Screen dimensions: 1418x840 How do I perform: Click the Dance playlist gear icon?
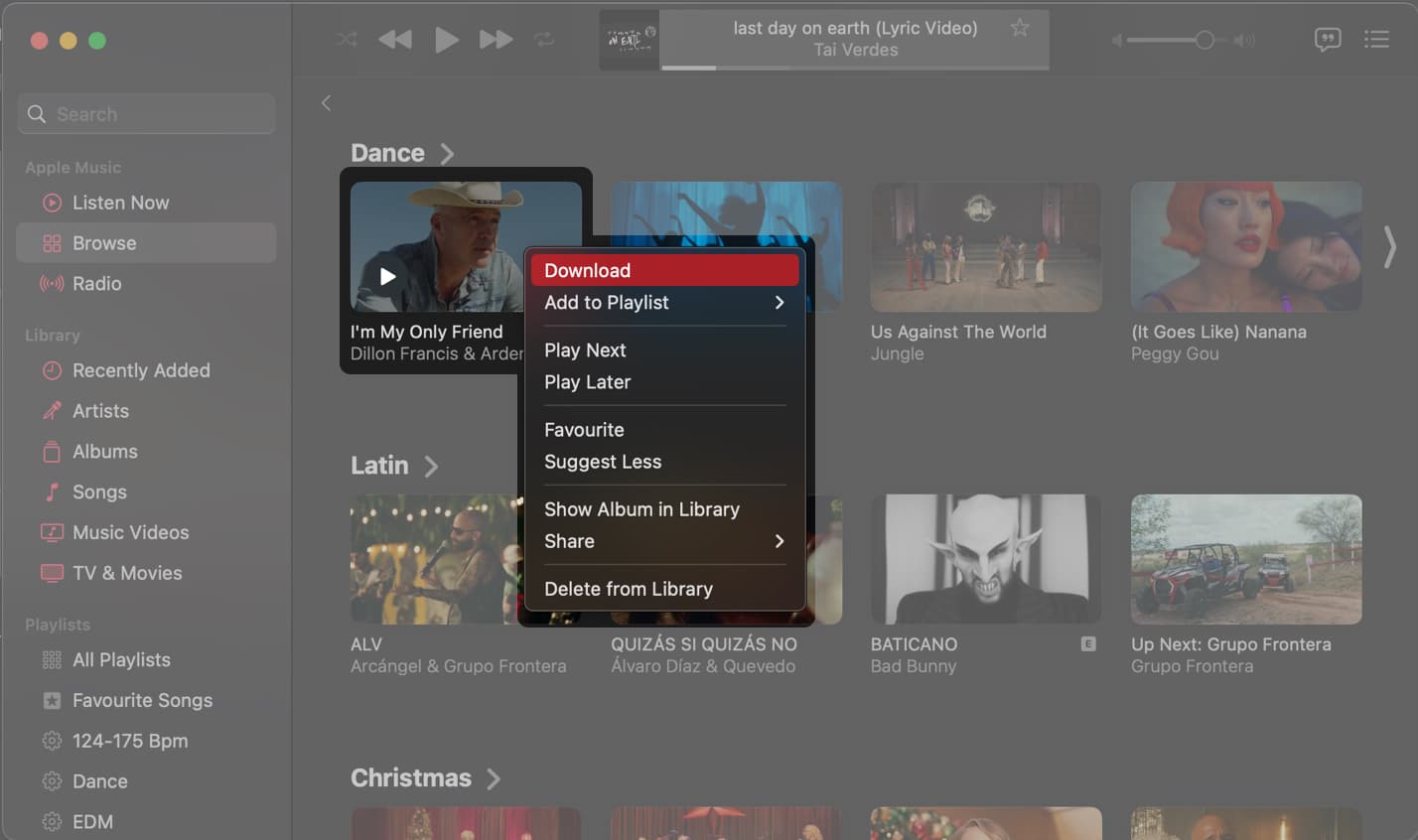coord(52,781)
